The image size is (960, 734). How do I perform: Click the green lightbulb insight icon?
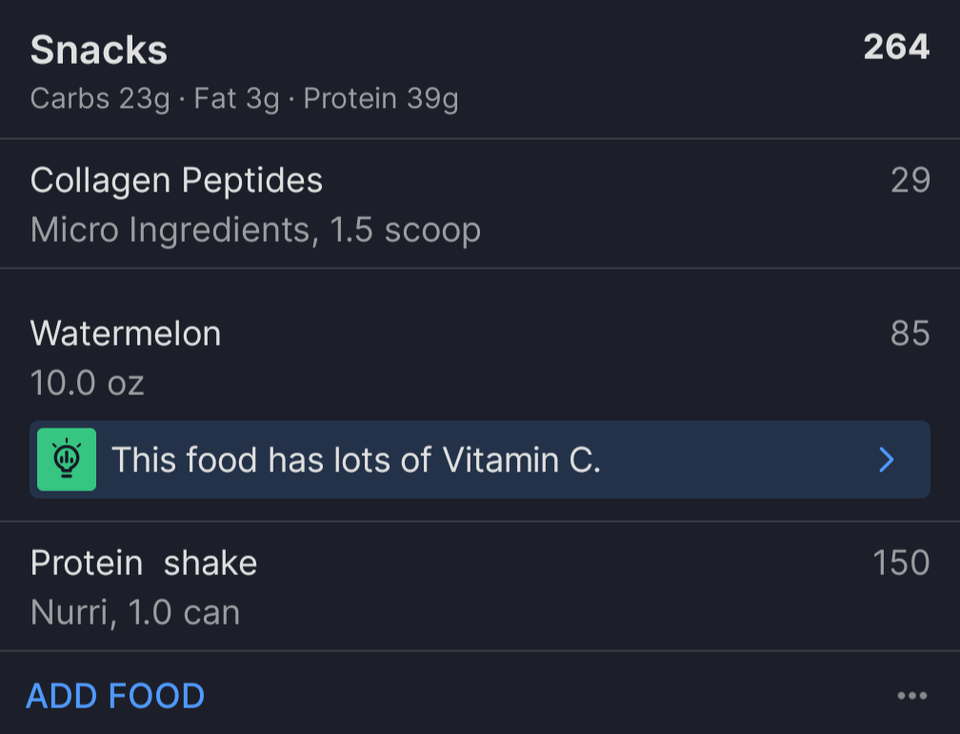[x=66, y=459]
